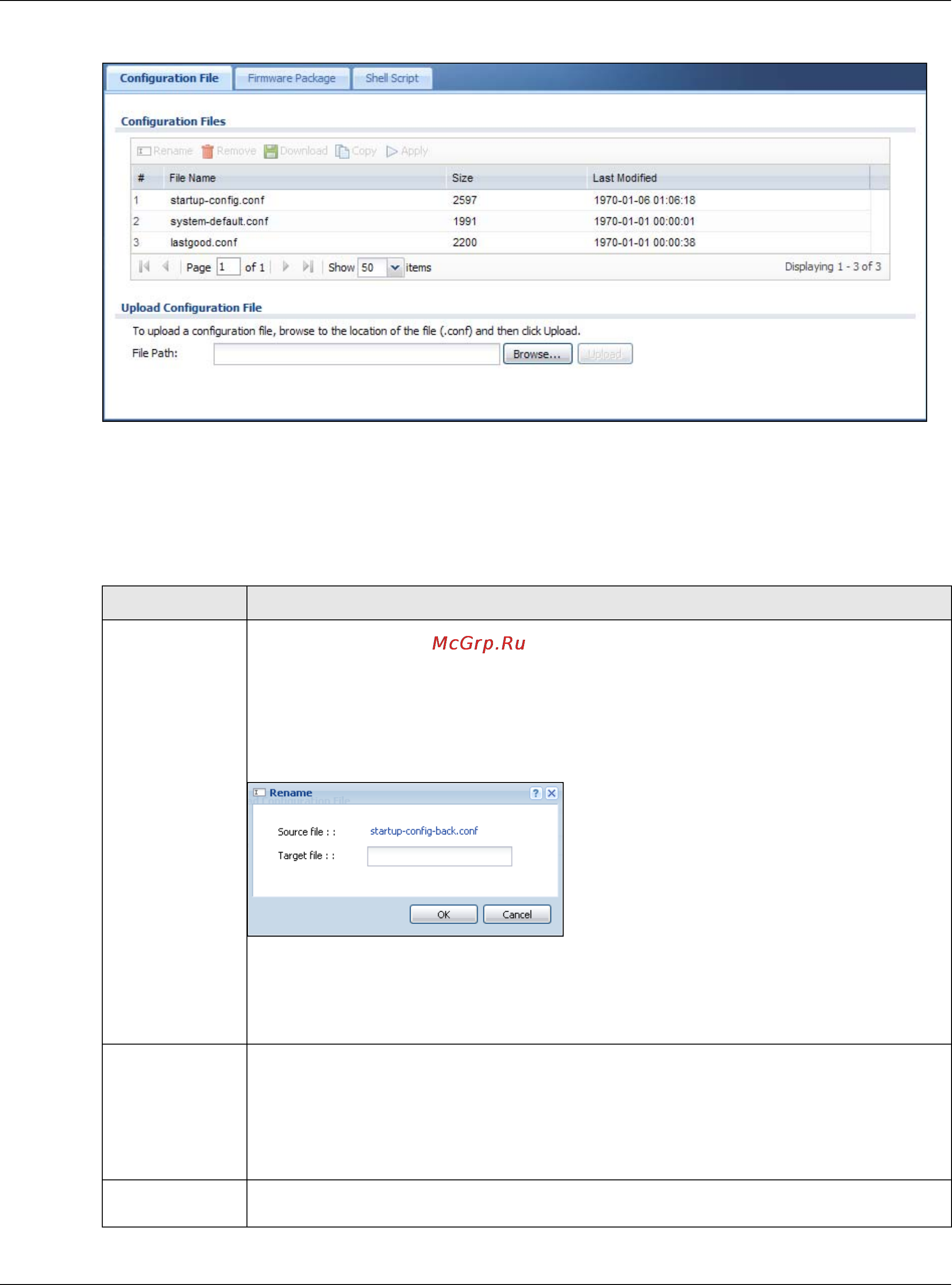Select the system-default.conf row

(x=500, y=221)
